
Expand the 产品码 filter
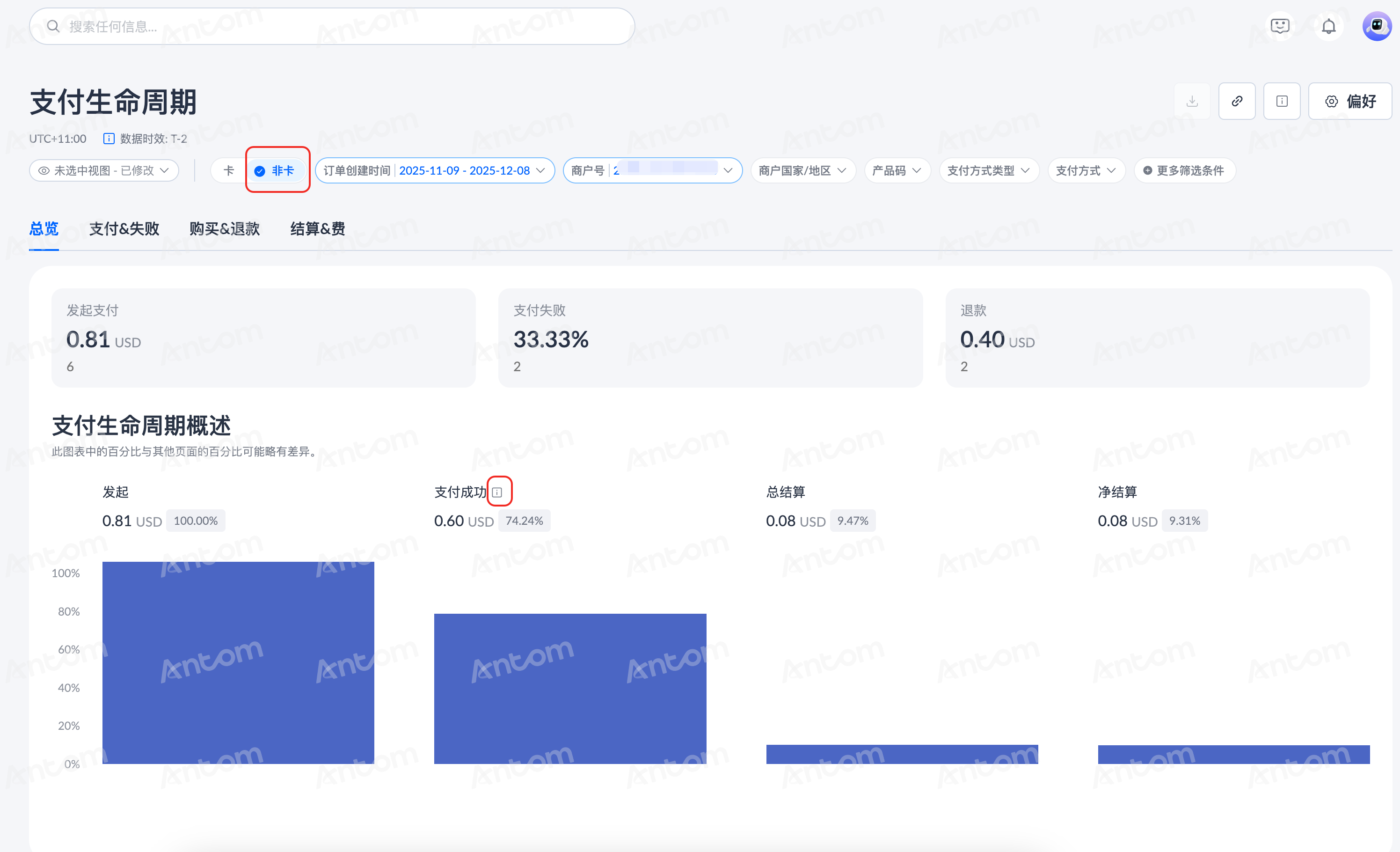[x=897, y=170]
